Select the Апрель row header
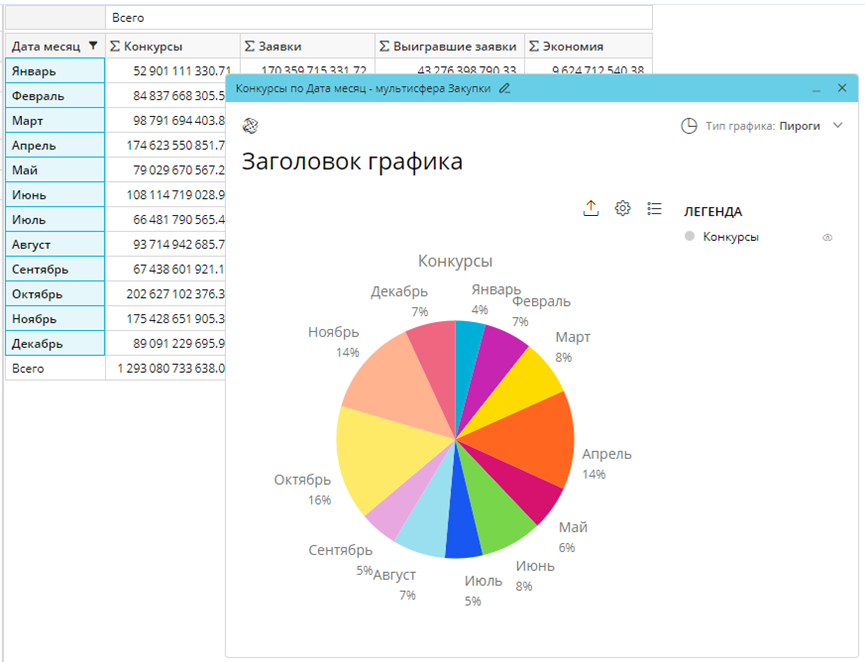The width and height of the screenshot is (865, 662). [55, 145]
